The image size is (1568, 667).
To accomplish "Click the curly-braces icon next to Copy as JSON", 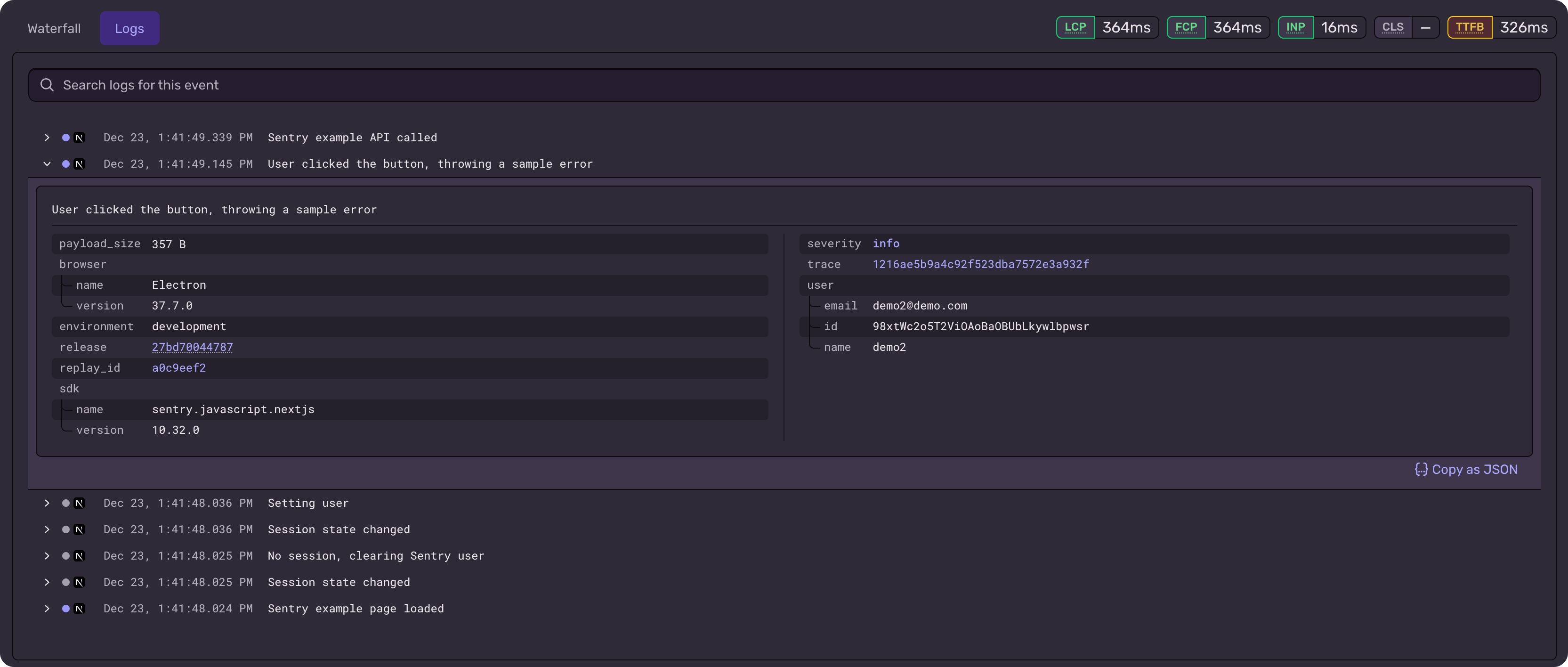I will [x=1421, y=470].
